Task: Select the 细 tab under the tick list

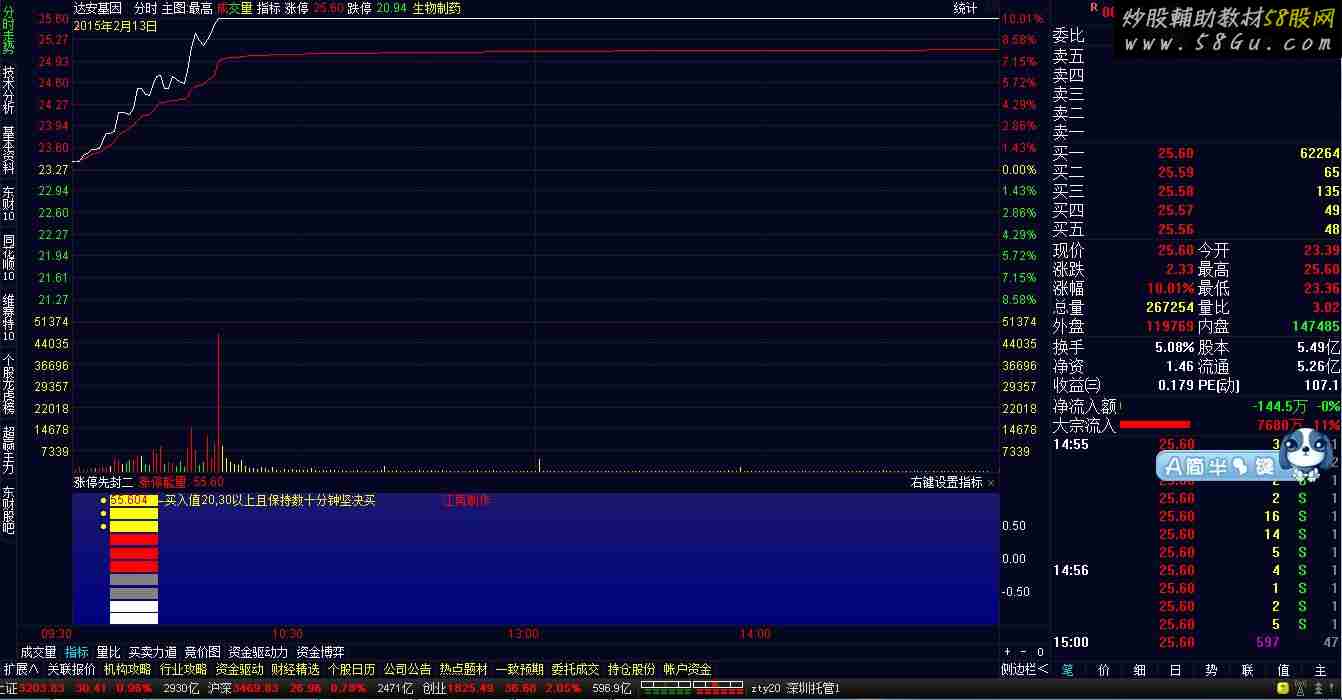Action: (1140, 670)
